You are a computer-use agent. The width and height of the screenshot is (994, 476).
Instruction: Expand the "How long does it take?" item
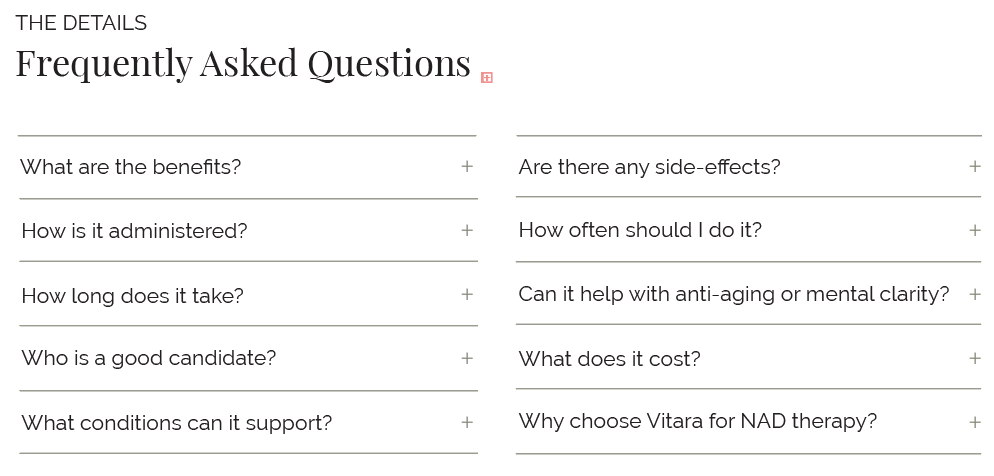click(247, 294)
